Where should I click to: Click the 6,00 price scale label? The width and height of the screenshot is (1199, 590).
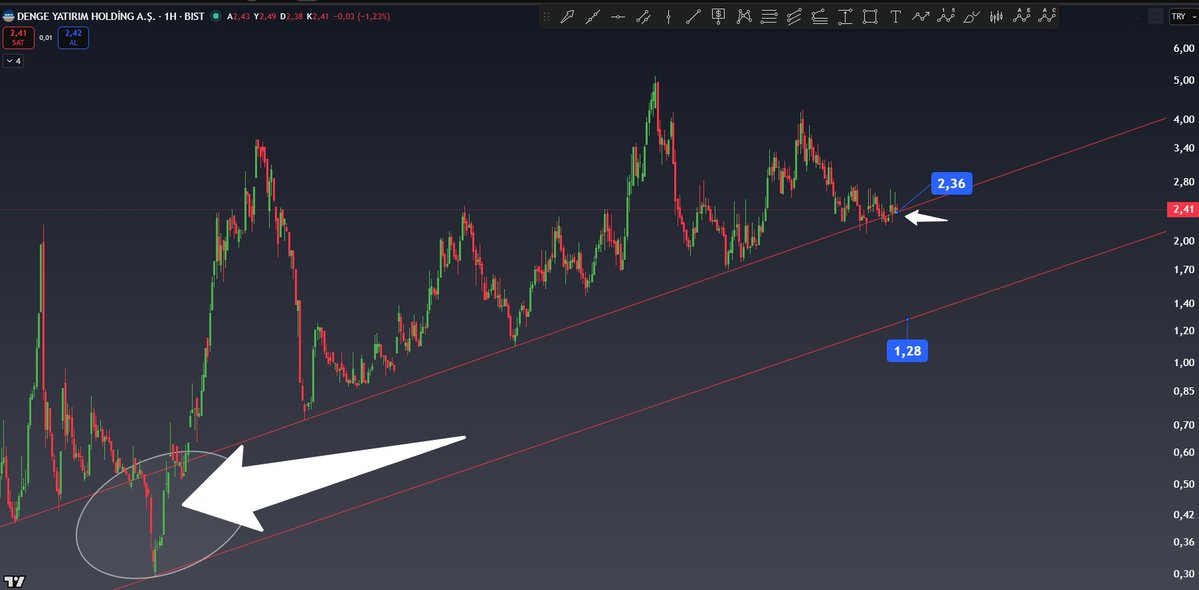coord(1184,47)
